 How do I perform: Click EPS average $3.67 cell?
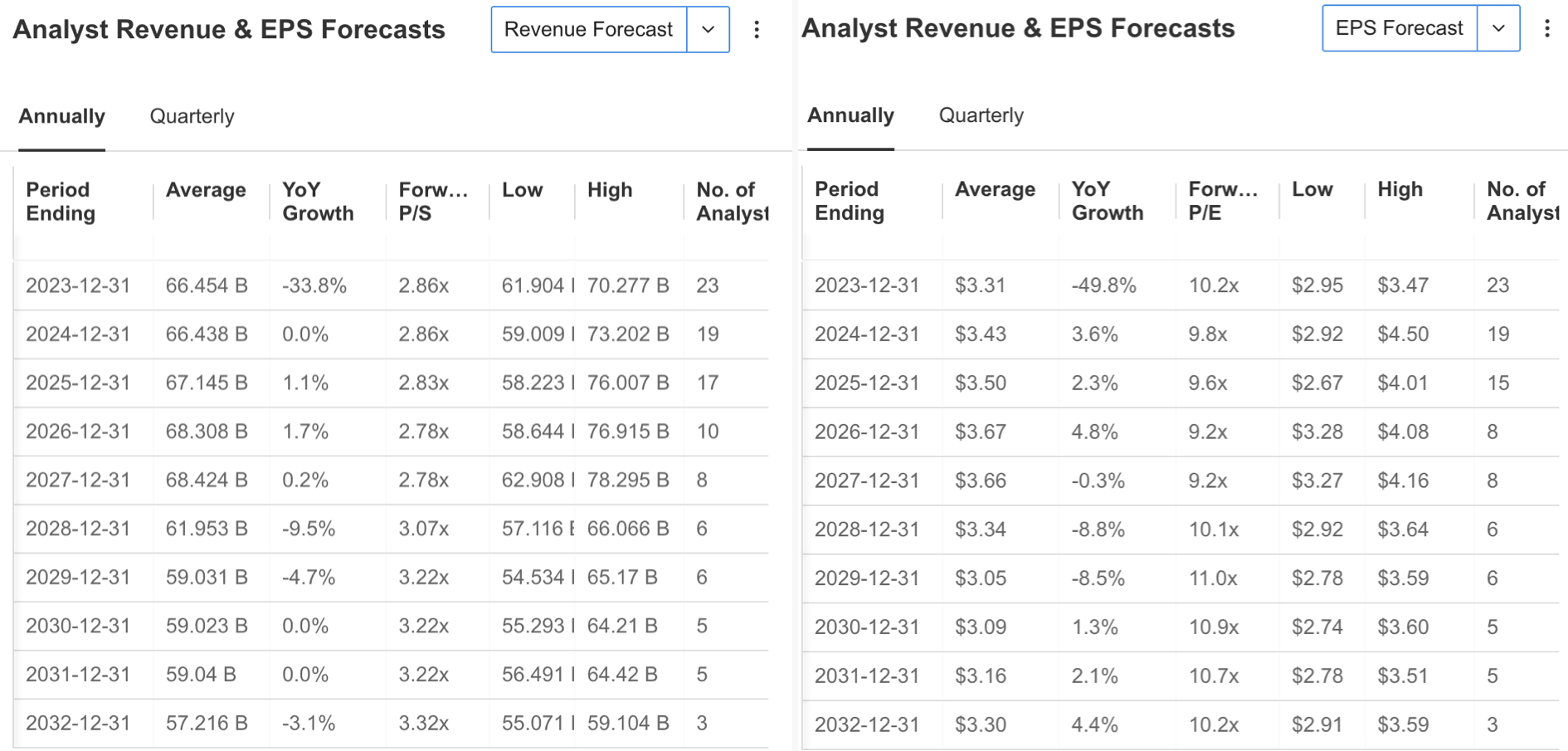pos(980,432)
